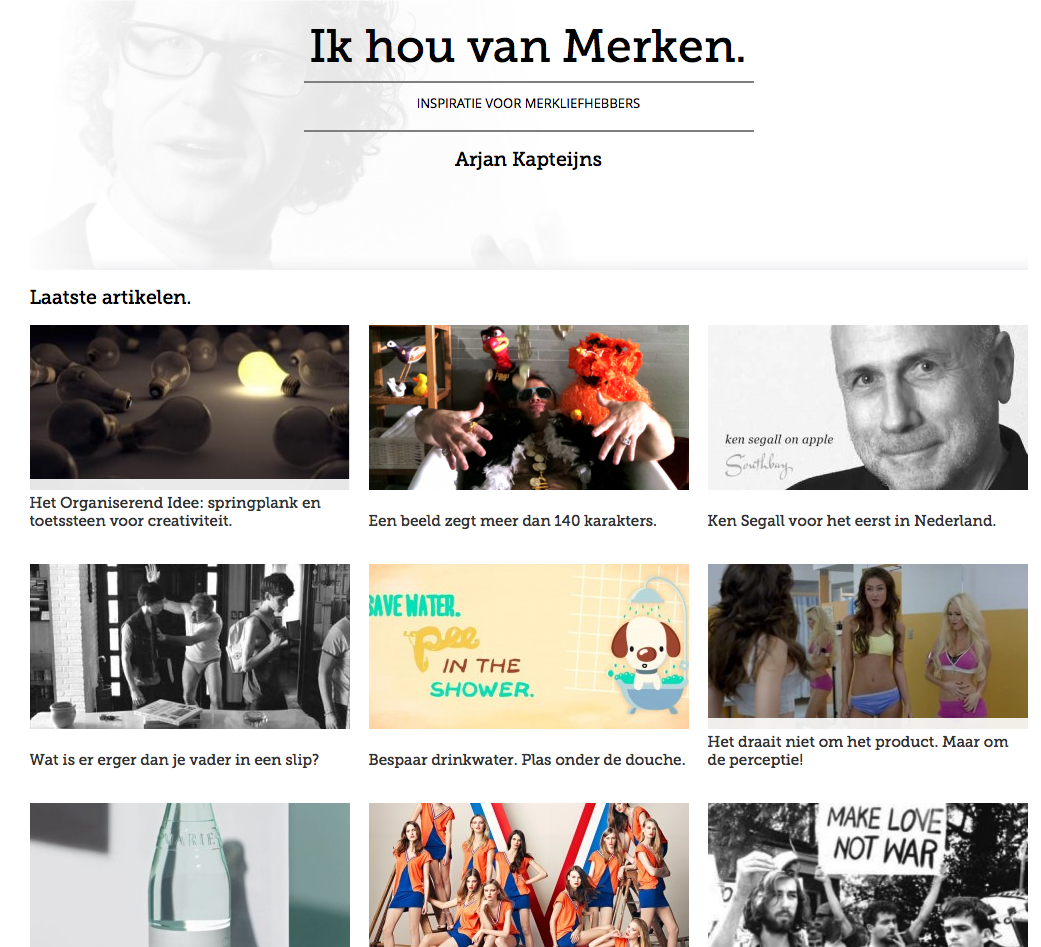This screenshot has width=1041, height=947.
Task: Open the orange dresses group photo
Action: point(528,875)
